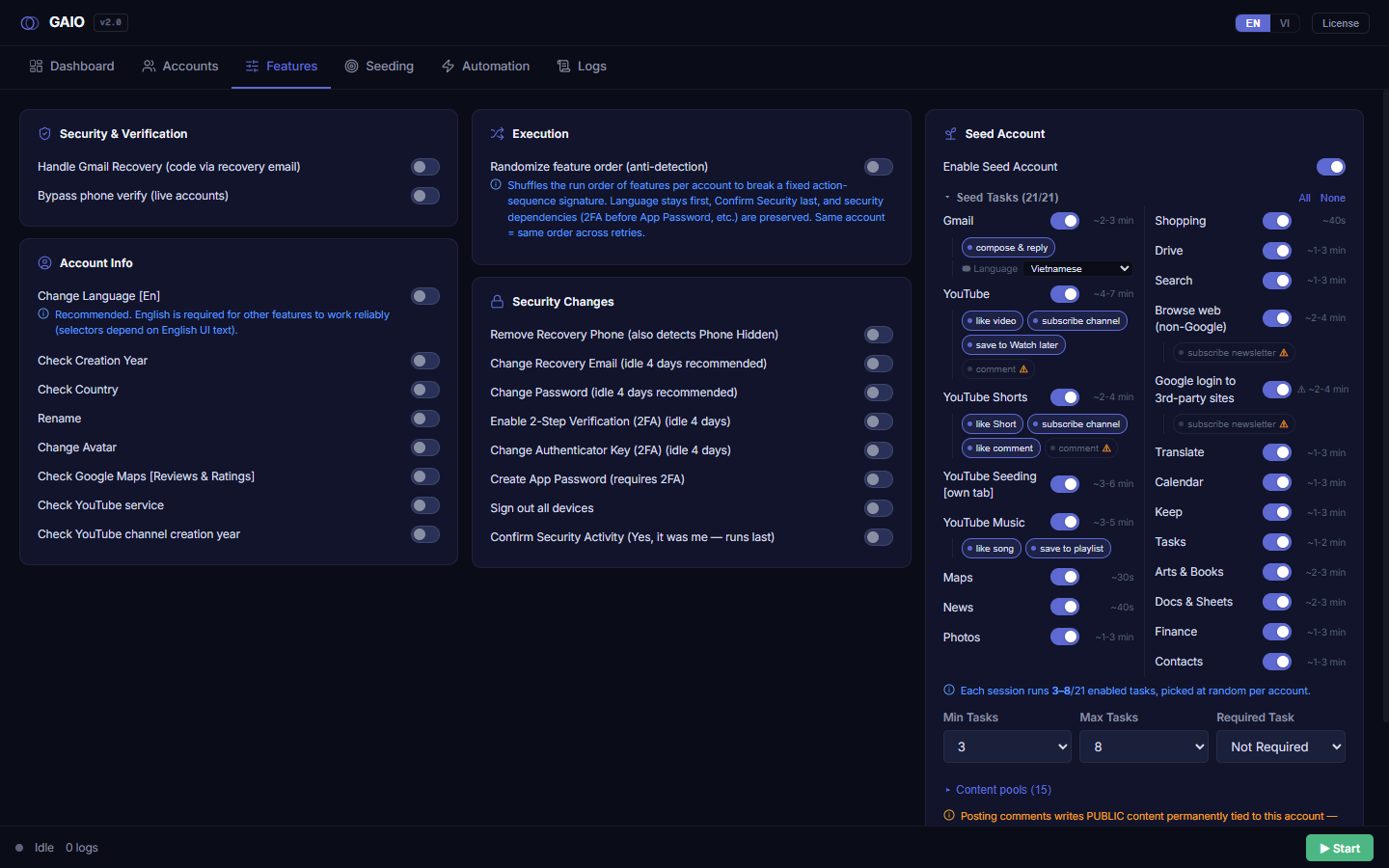
Task: Enable the Rename toggle
Action: 425,419
